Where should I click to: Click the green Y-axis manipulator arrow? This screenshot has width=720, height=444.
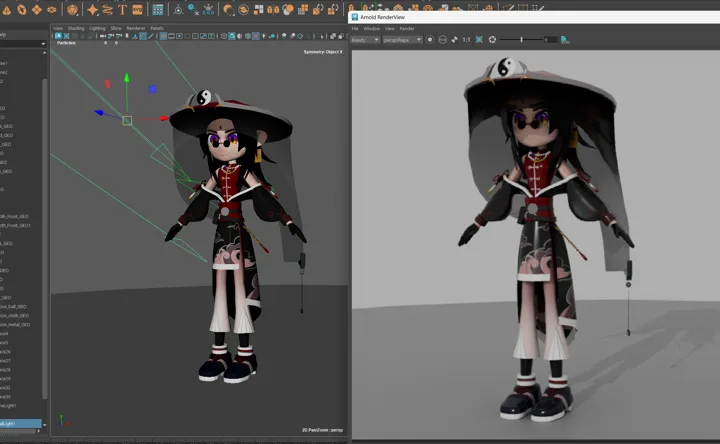click(127, 78)
